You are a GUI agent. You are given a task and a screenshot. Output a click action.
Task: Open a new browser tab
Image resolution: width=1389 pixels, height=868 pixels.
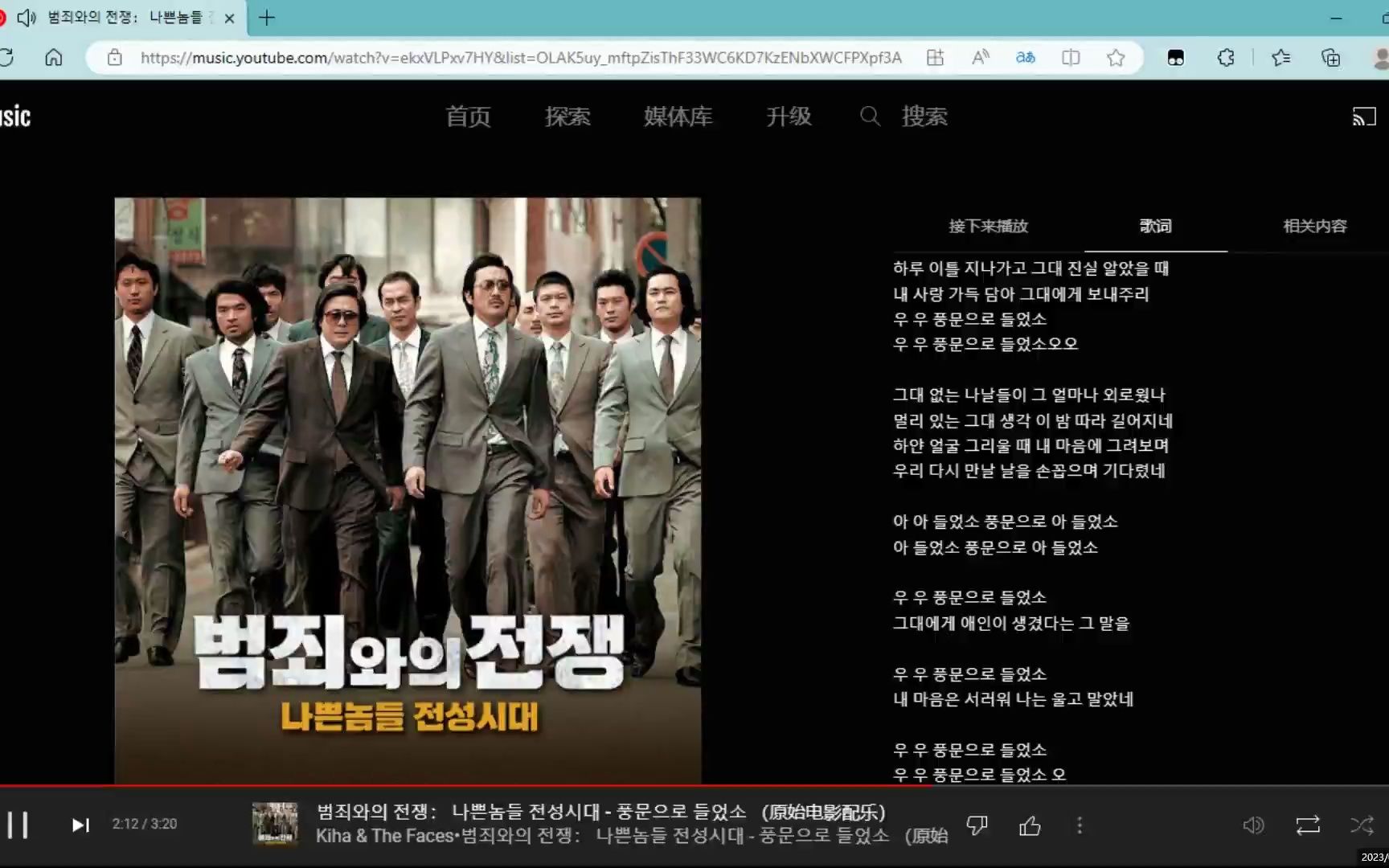267,18
